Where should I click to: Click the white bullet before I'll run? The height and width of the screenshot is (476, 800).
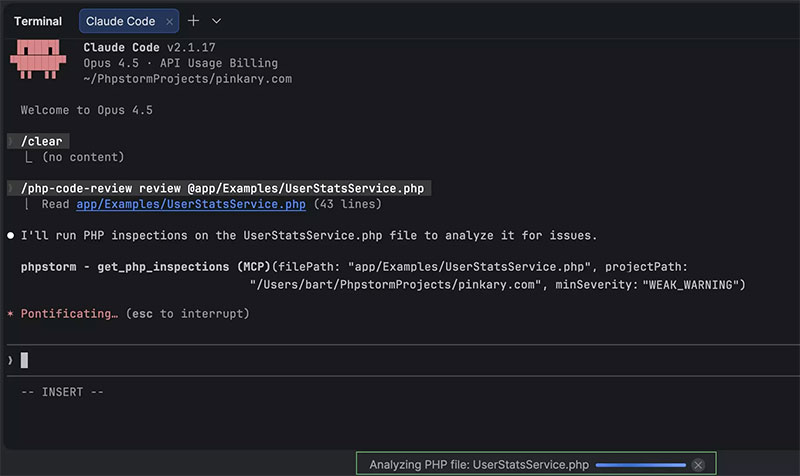tap(11, 236)
